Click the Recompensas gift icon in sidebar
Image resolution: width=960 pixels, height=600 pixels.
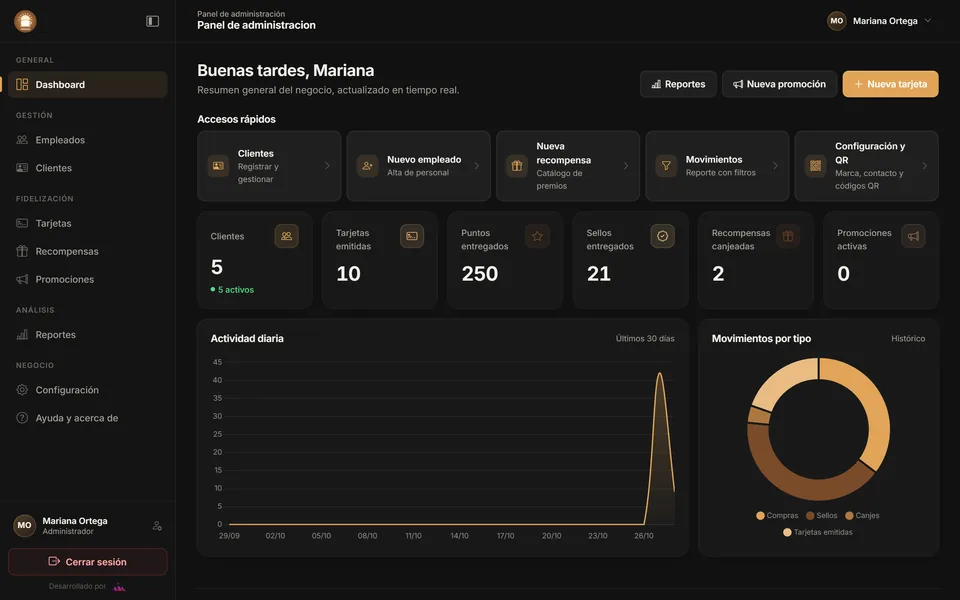22,251
